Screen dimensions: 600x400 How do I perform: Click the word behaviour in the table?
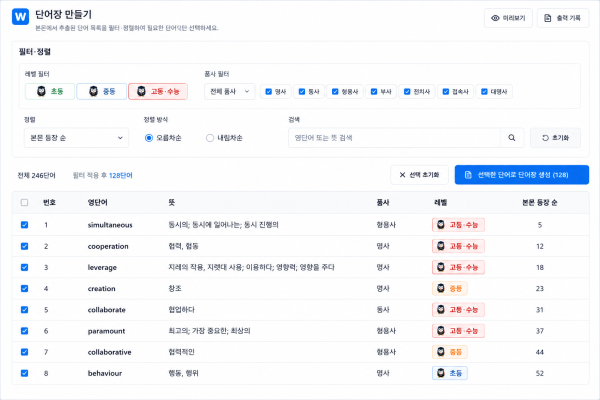[105, 373]
